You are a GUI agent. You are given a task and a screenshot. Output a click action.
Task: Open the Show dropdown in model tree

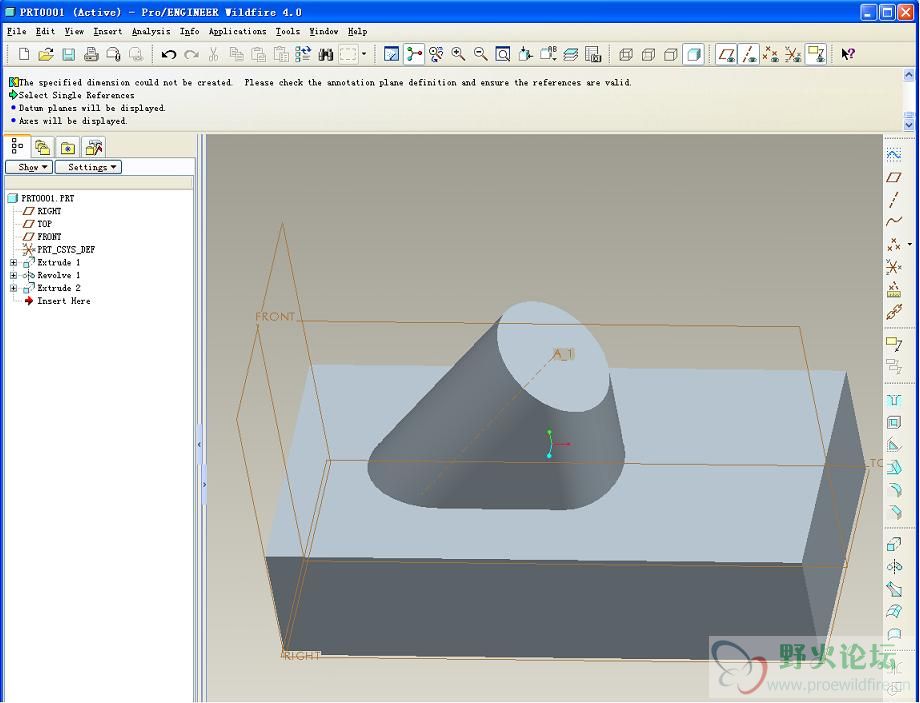coord(29,167)
